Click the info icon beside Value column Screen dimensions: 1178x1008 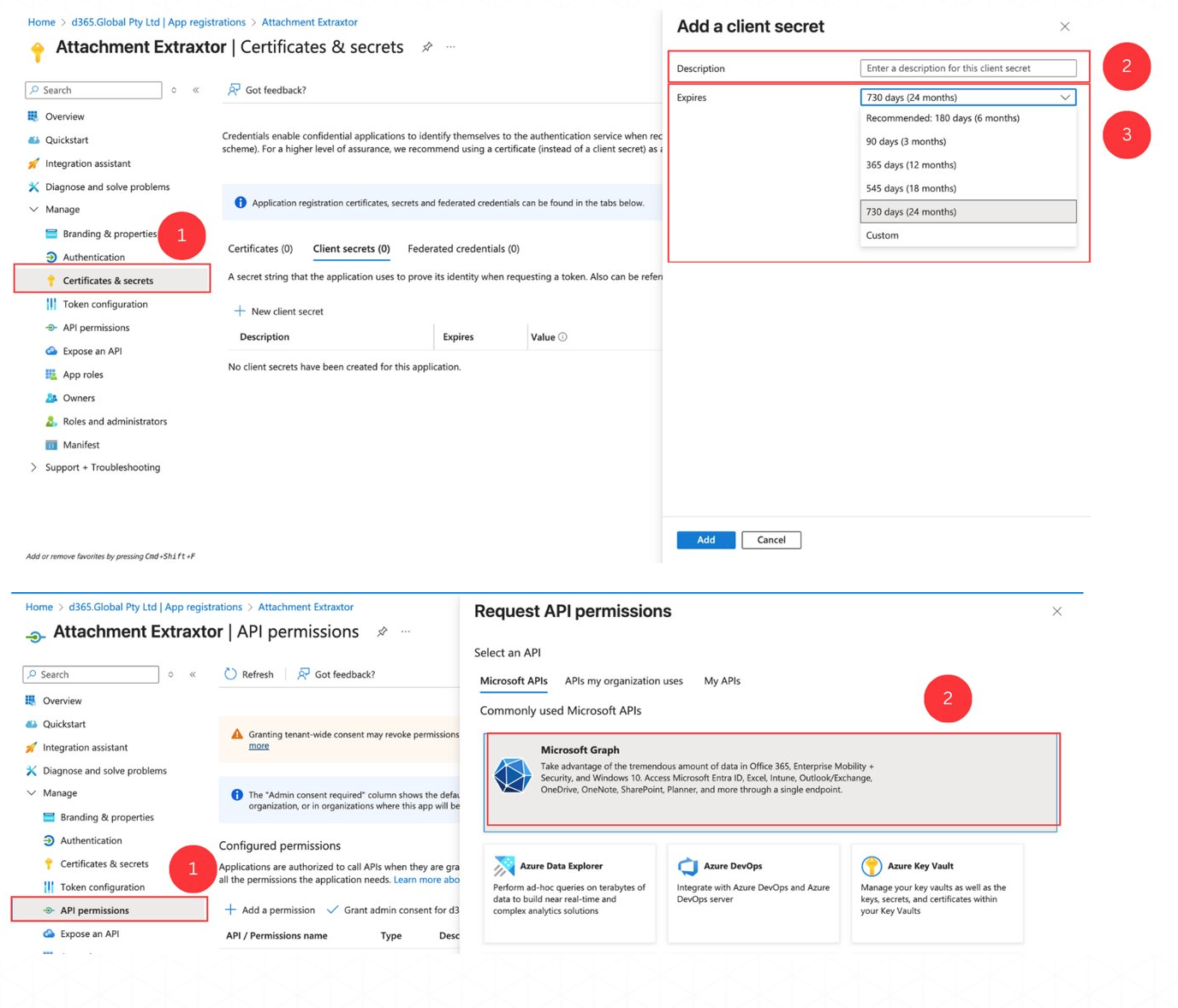tap(562, 337)
